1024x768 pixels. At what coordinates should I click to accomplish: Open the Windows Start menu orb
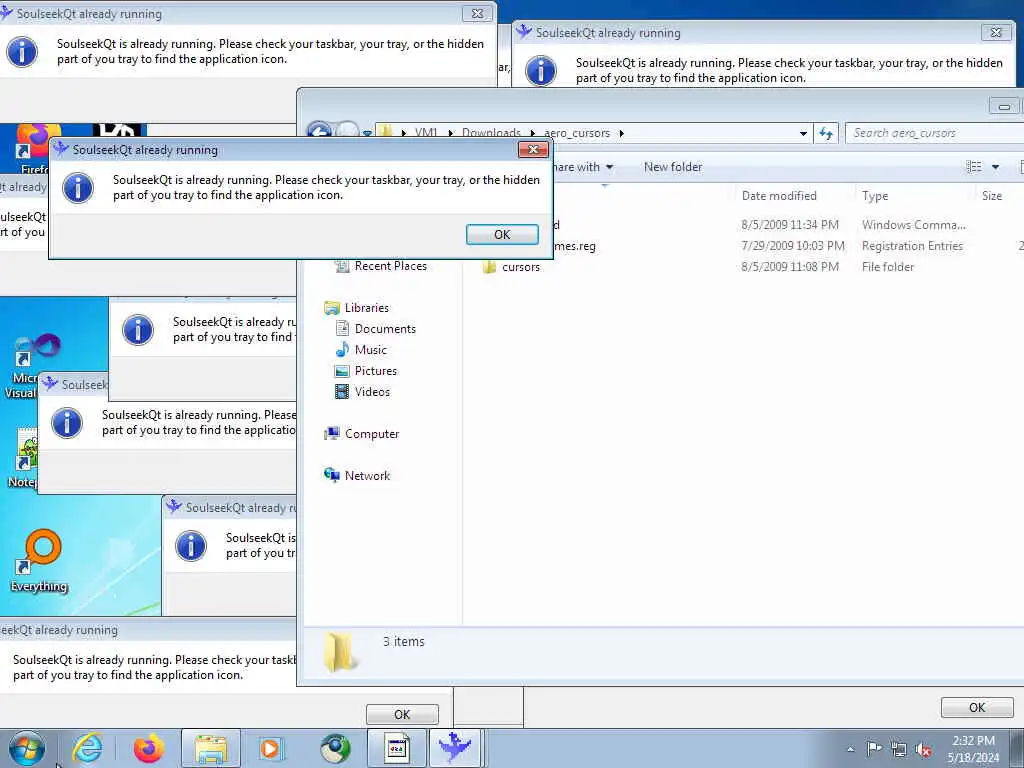pyautogui.click(x=27, y=748)
